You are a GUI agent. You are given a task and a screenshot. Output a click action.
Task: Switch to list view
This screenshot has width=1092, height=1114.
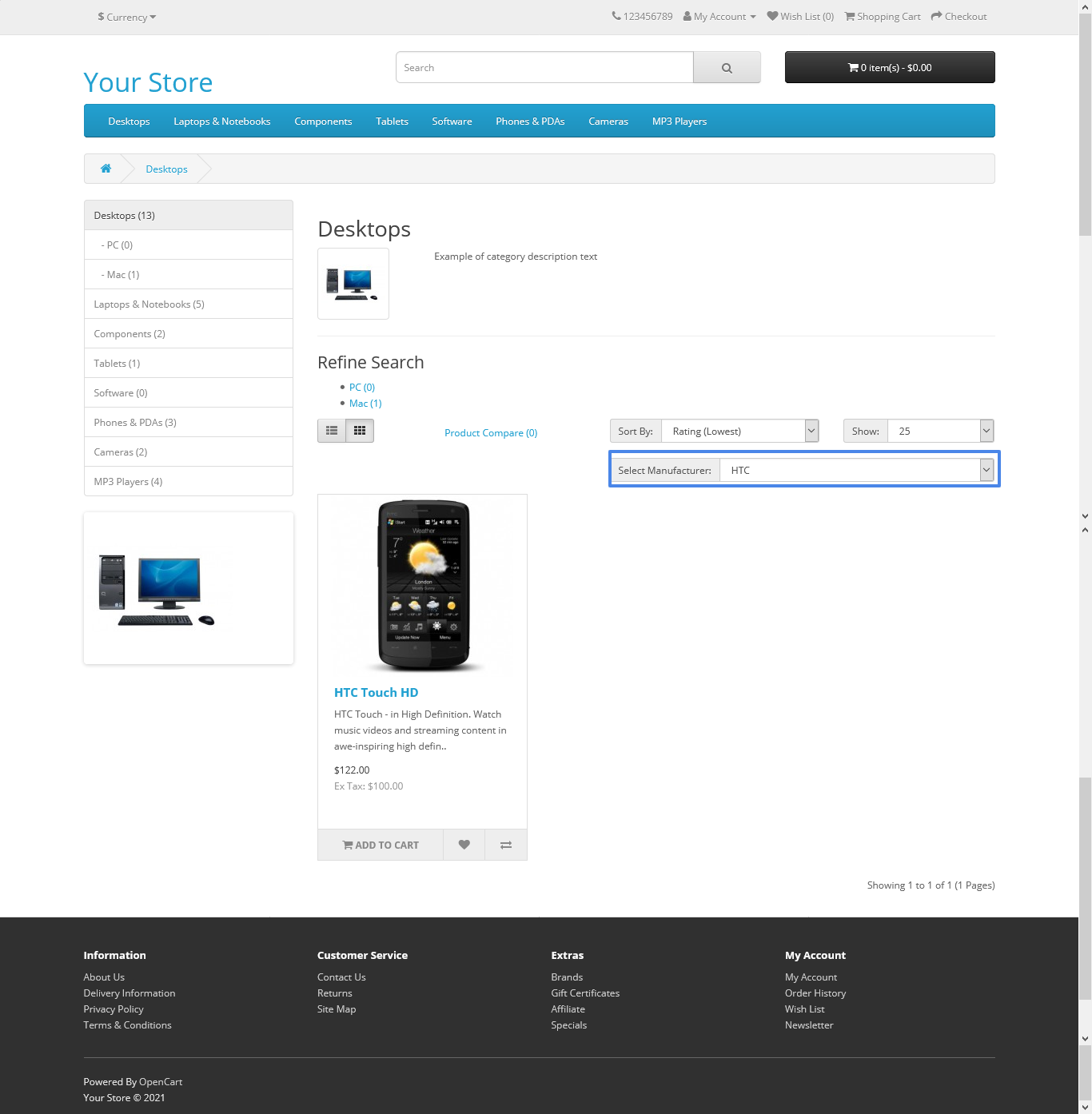pos(332,431)
